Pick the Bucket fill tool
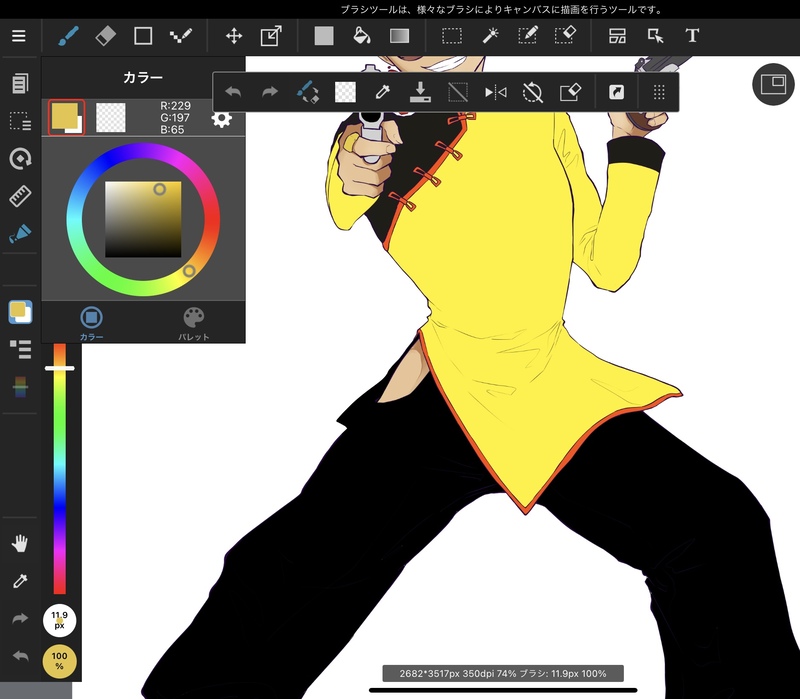 [362, 36]
